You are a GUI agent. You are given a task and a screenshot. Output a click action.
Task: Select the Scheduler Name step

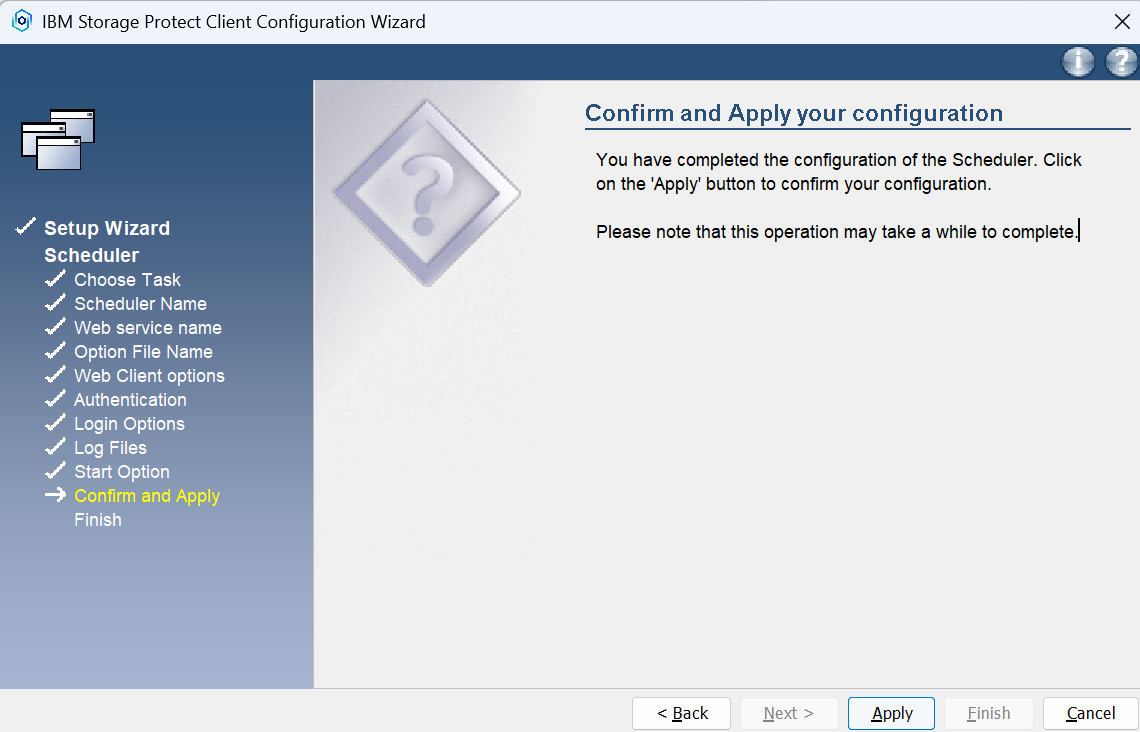[140, 304]
